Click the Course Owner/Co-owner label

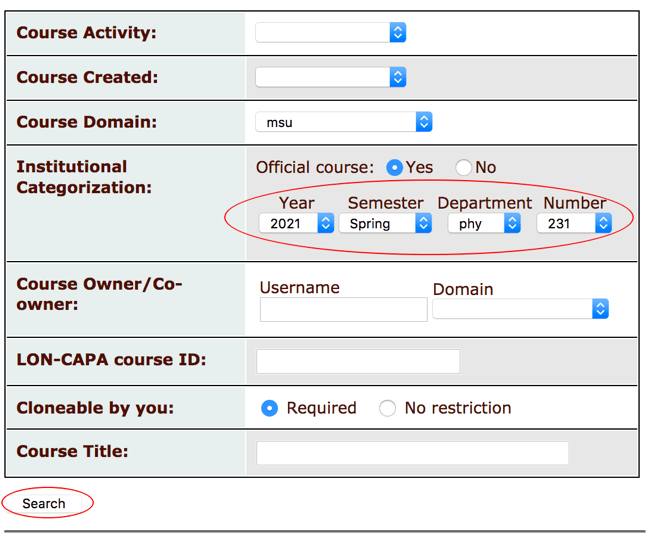point(99,294)
